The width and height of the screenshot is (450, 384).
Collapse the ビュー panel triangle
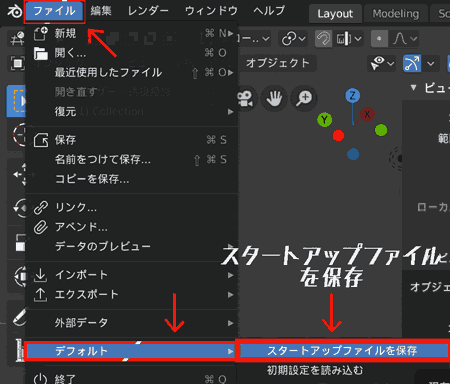click(413, 88)
